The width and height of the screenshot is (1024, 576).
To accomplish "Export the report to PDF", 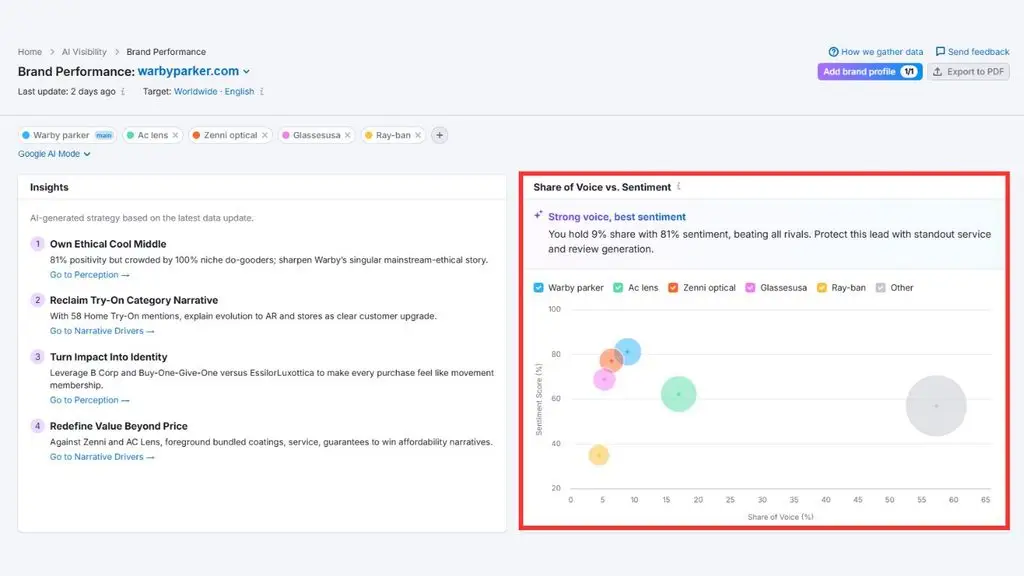I will click(x=968, y=72).
